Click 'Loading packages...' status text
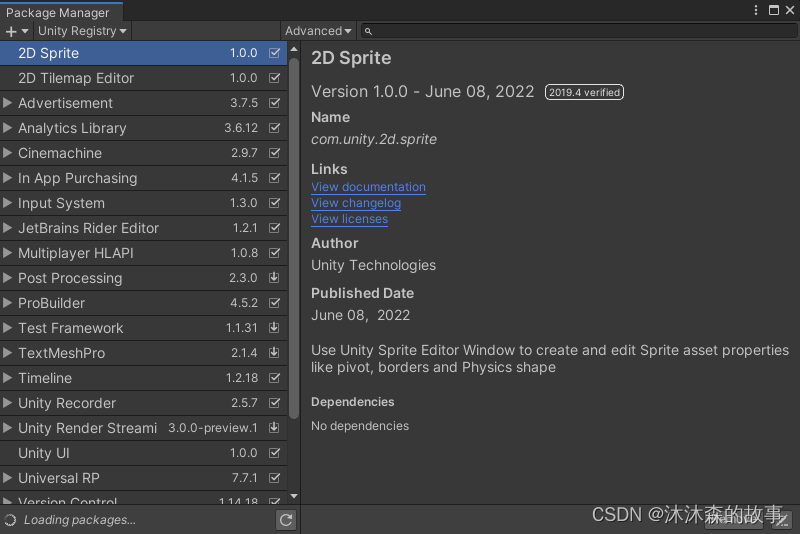 tap(80, 520)
